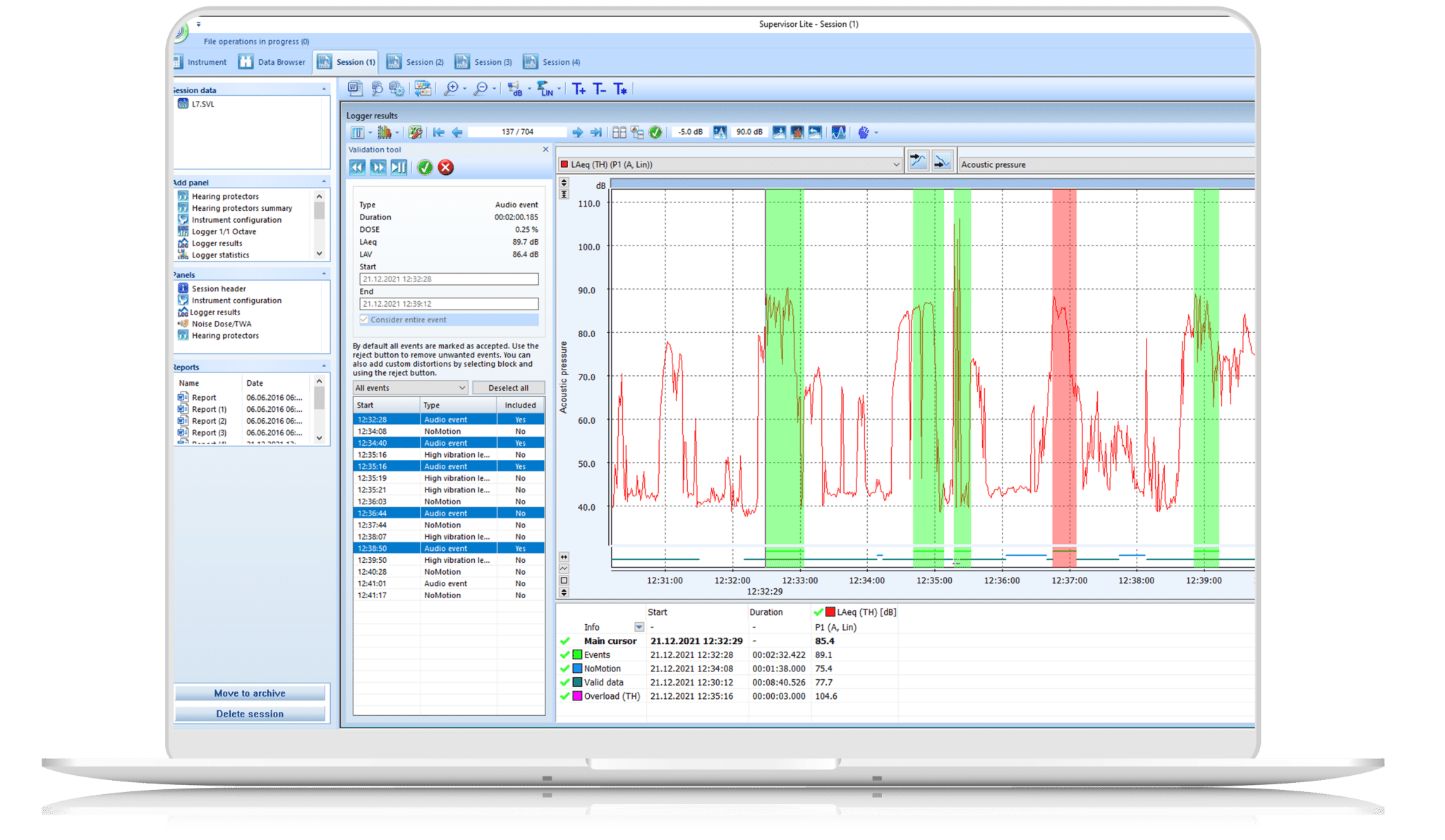Screen dimensions: 1445x840
Task: Click the Move to archive button
Action: (250, 693)
